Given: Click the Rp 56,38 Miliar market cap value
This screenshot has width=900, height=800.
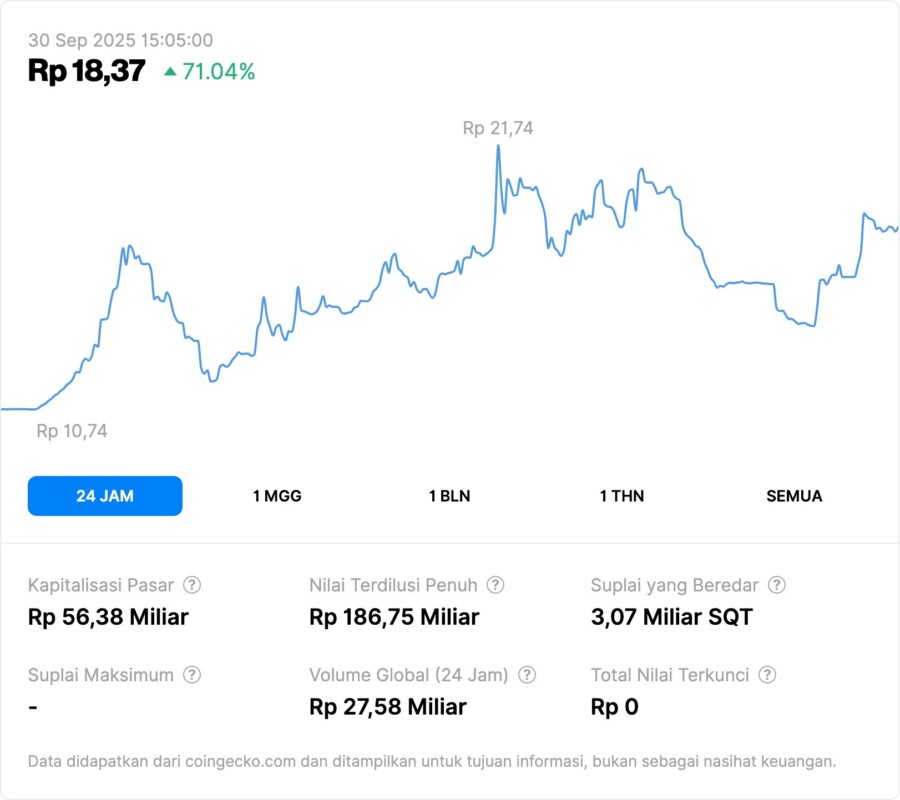Looking at the screenshot, I should click(108, 617).
